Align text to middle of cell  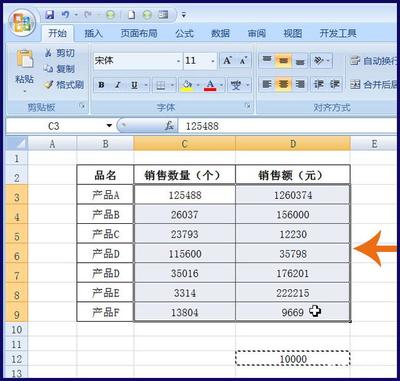click(283, 61)
